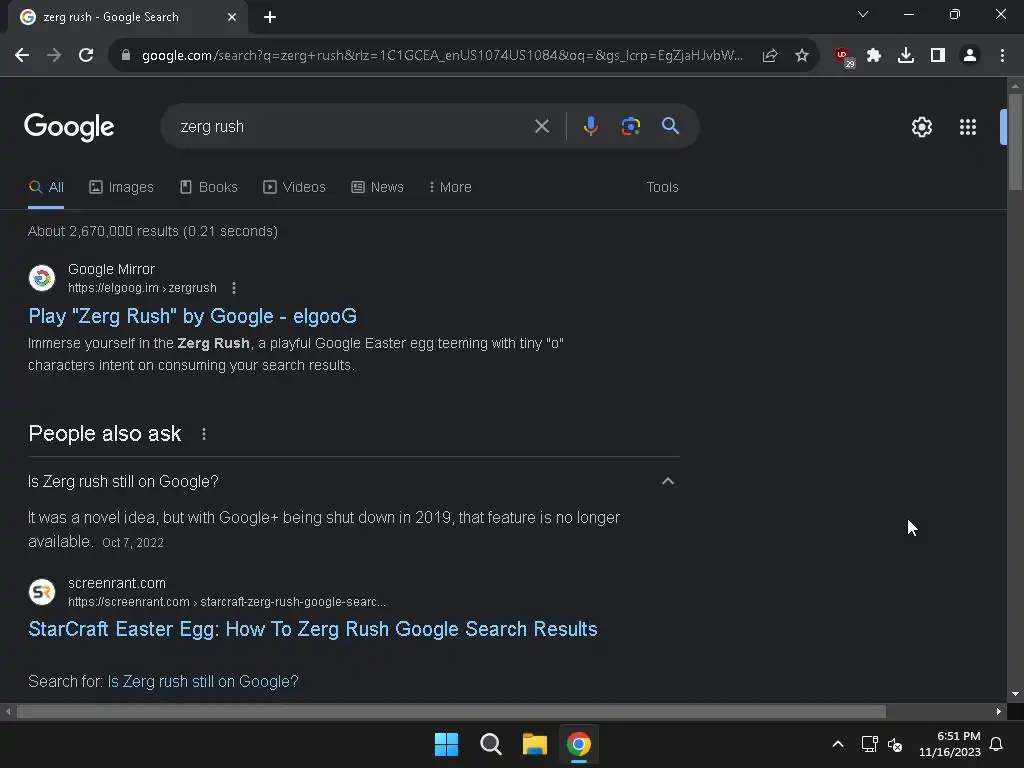Start voice search with microphone icon
1024x768 pixels.
point(590,126)
